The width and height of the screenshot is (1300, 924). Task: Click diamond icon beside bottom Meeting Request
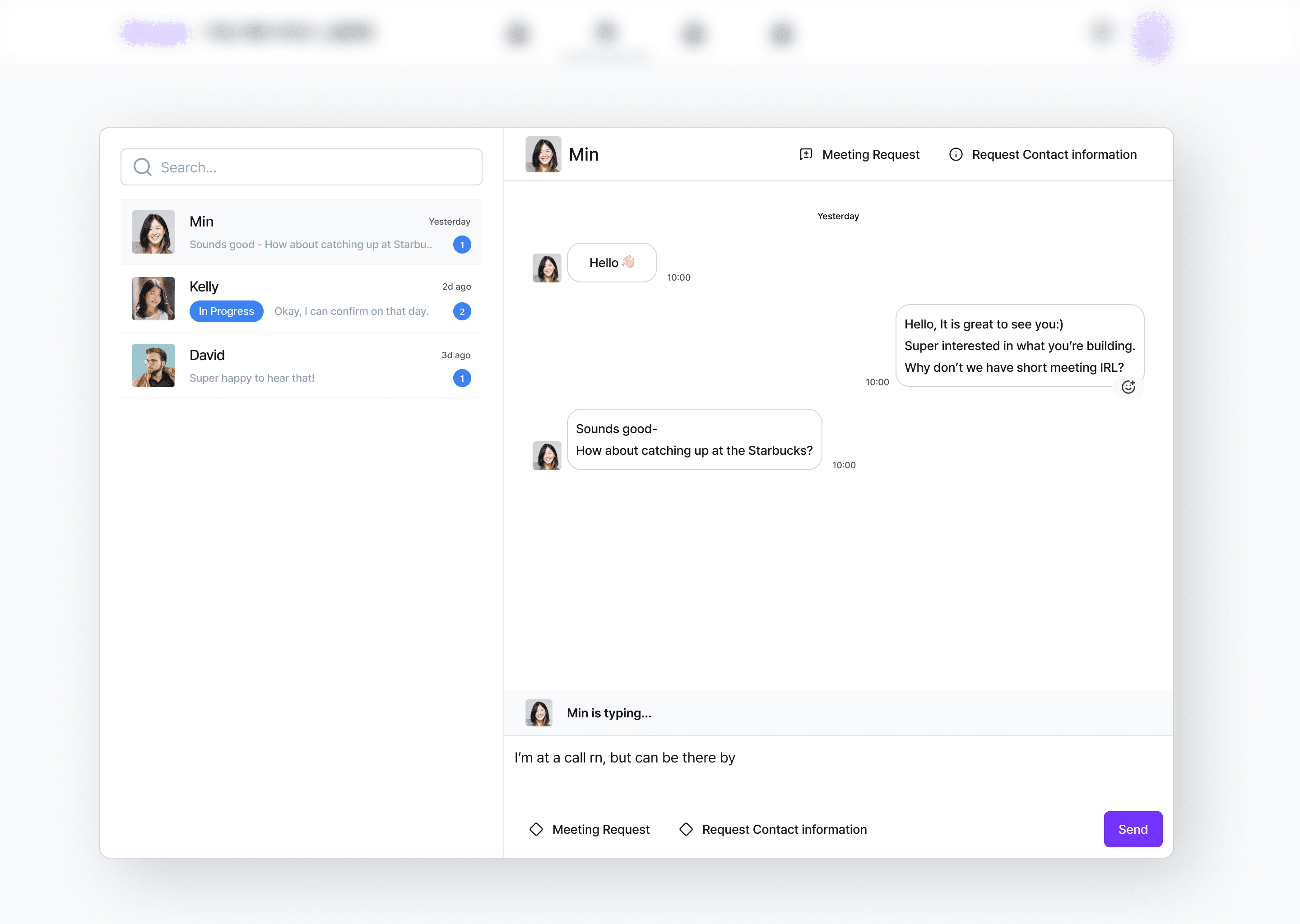tap(536, 829)
